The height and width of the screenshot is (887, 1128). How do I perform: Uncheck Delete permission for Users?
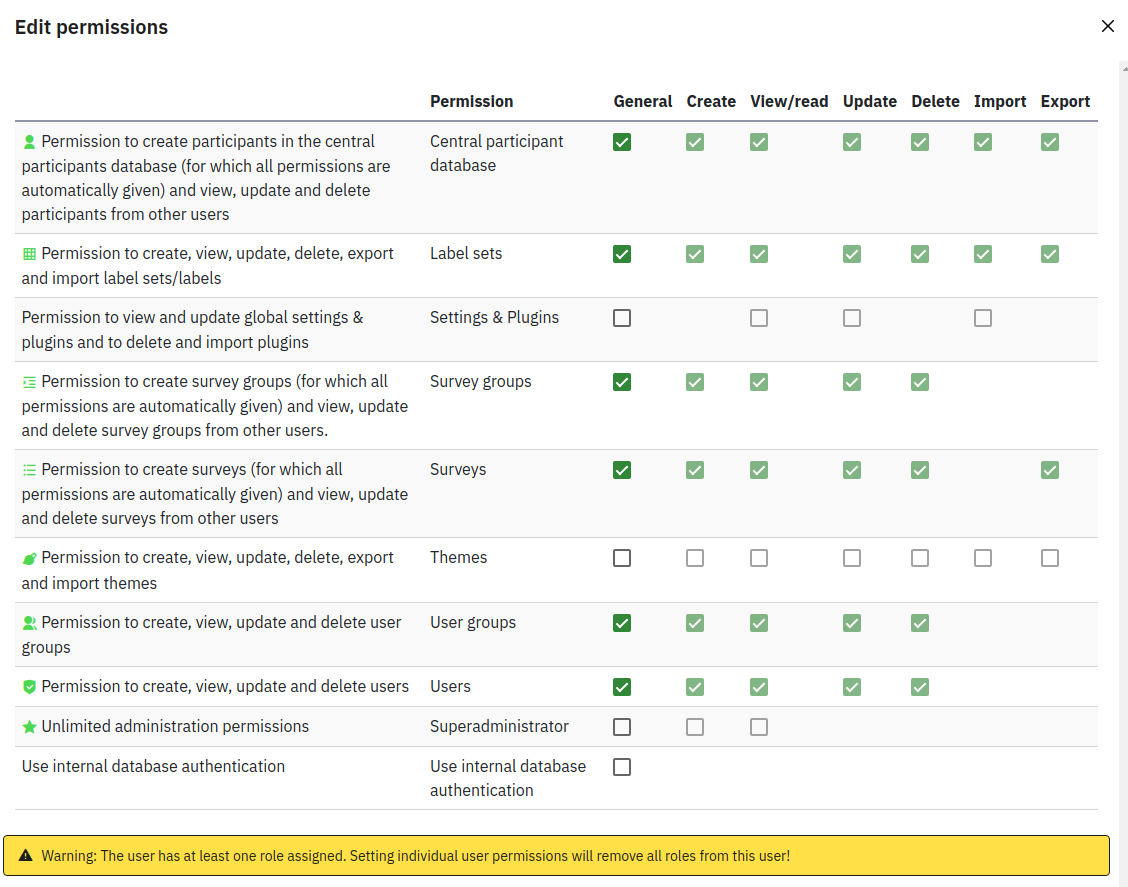tap(920, 687)
